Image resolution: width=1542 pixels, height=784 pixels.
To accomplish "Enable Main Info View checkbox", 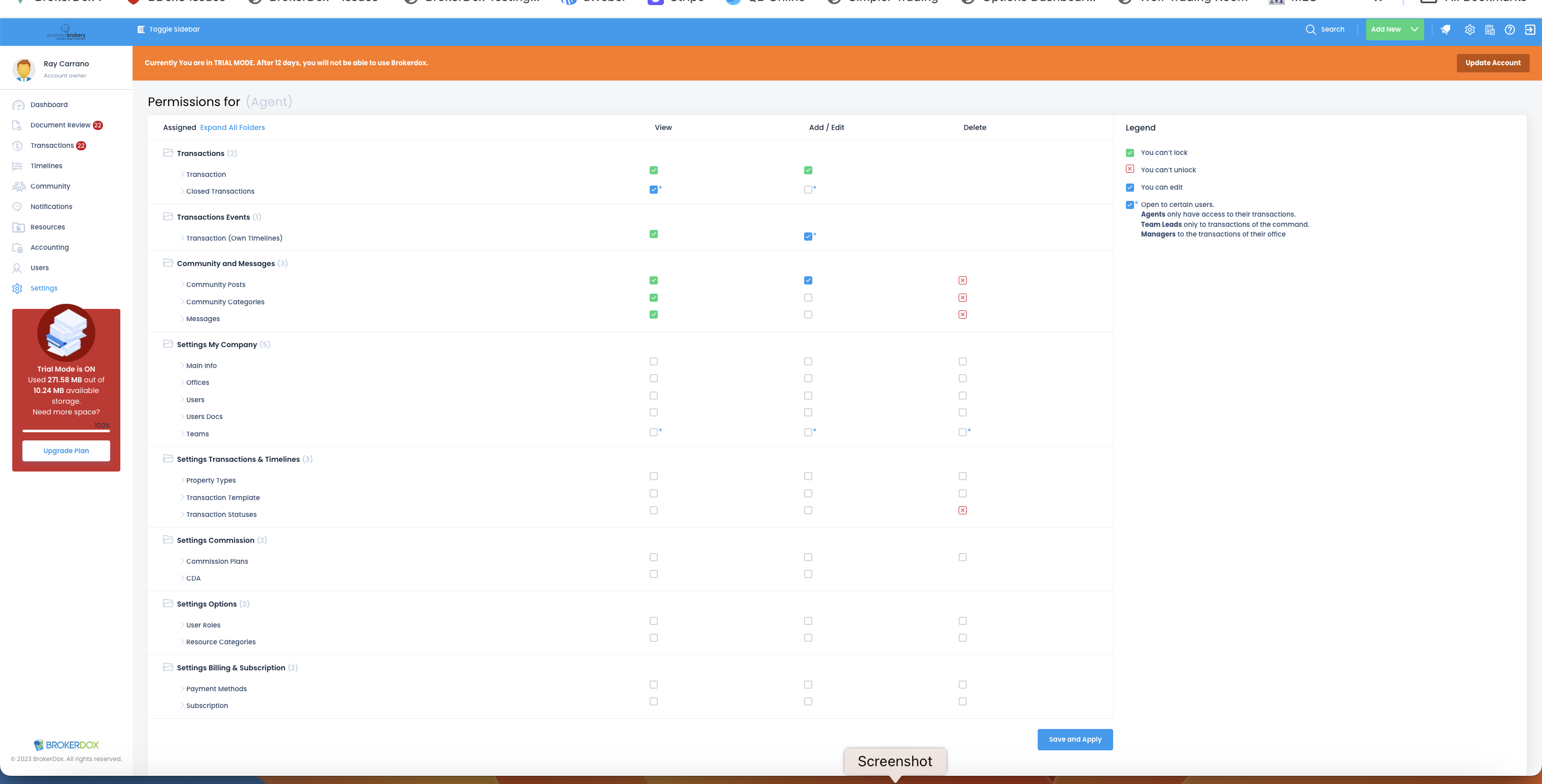I will pyautogui.click(x=654, y=361).
